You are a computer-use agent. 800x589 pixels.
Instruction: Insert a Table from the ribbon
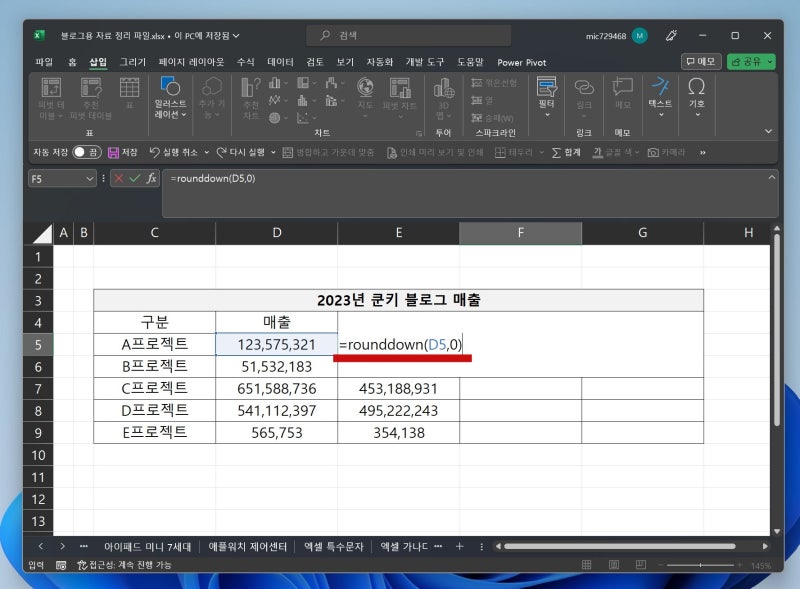point(129,92)
